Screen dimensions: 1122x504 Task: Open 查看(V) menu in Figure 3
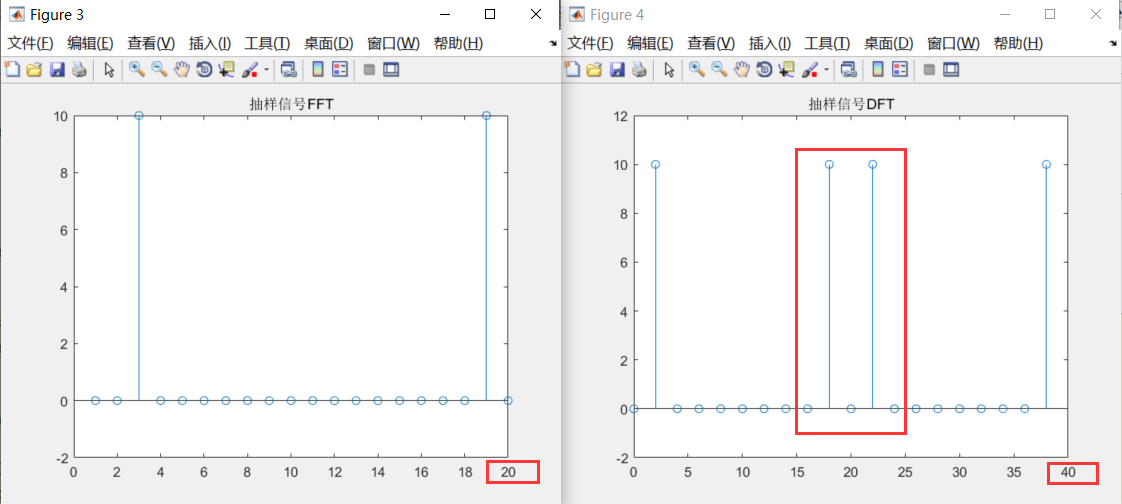[x=151, y=43]
